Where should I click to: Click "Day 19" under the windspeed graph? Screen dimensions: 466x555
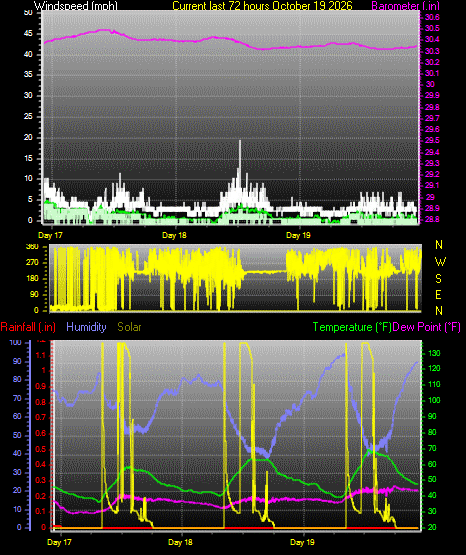pyautogui.click(x=298, y=235)
